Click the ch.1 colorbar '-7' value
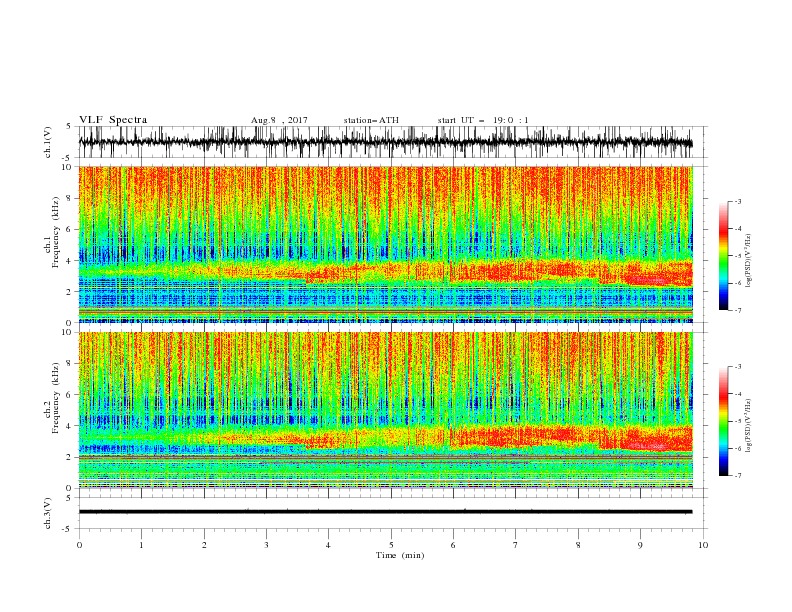 click(737, 310)
